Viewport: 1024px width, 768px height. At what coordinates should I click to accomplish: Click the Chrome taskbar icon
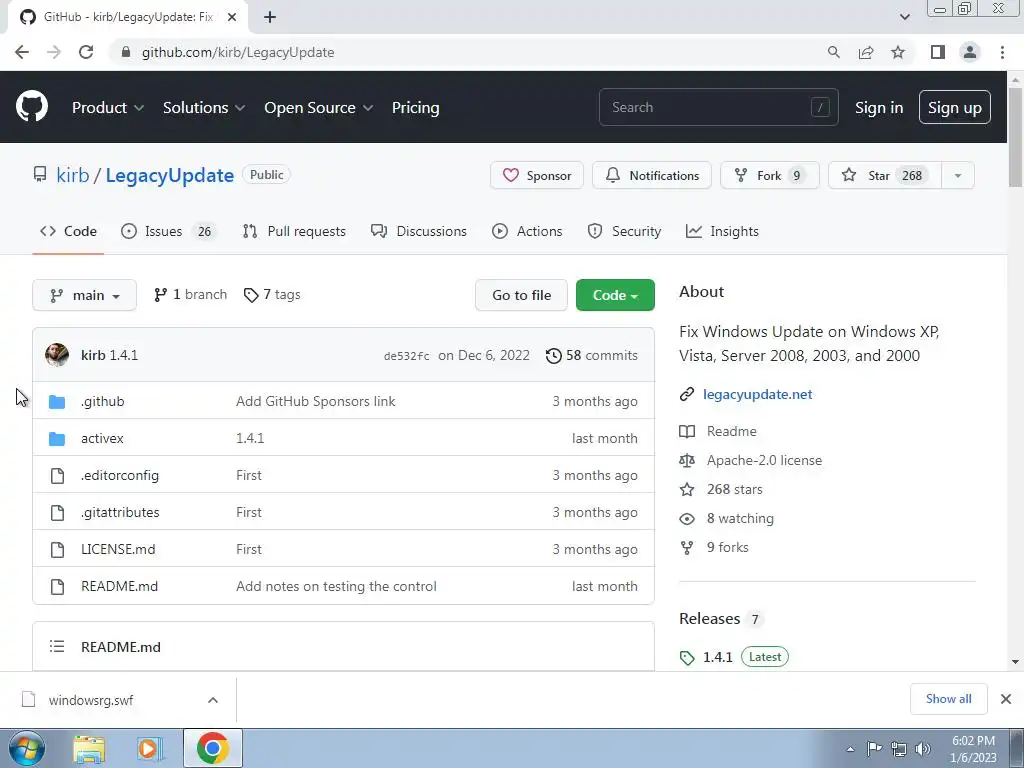click(x=212, y=748)
